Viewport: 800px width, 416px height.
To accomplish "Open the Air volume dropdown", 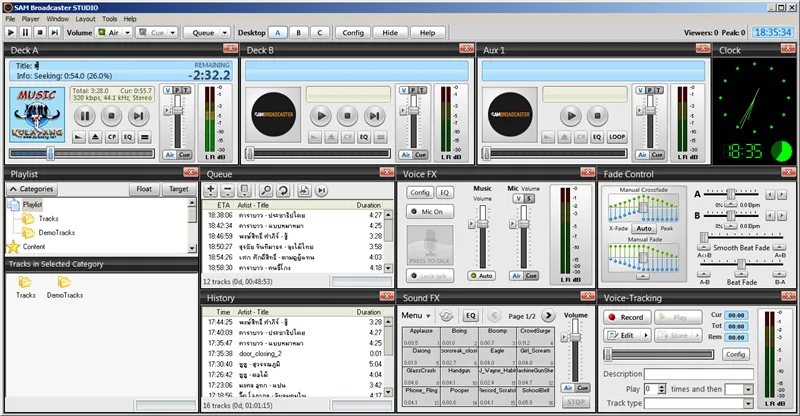I will 128,32.
